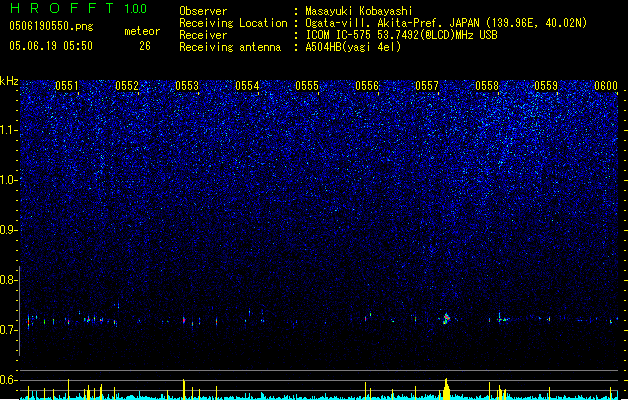This screenshot has height=400, width=629.
Task: Click the meteor count label
Action: [x=142, y=31]
